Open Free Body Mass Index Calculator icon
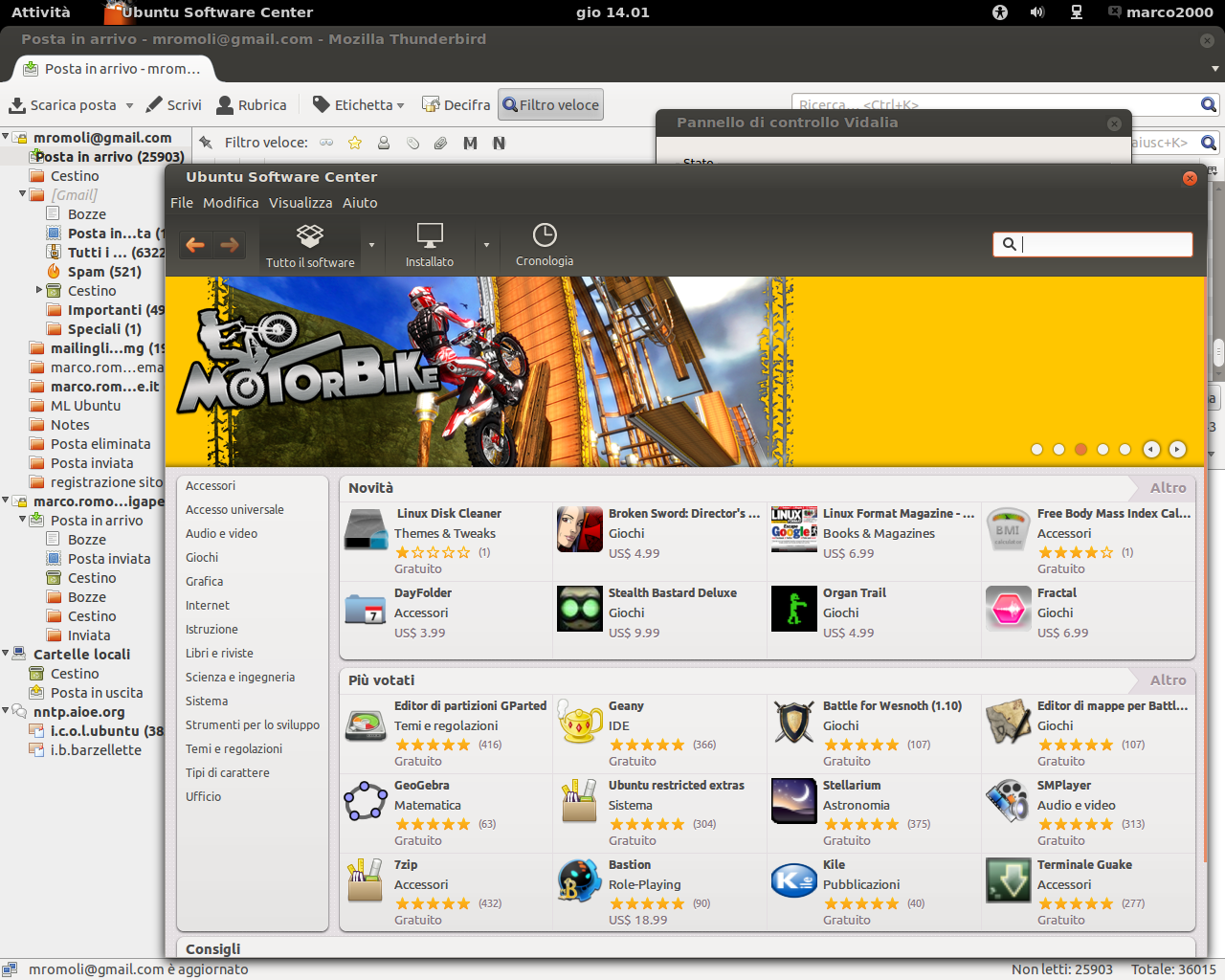 point(1009,530)
